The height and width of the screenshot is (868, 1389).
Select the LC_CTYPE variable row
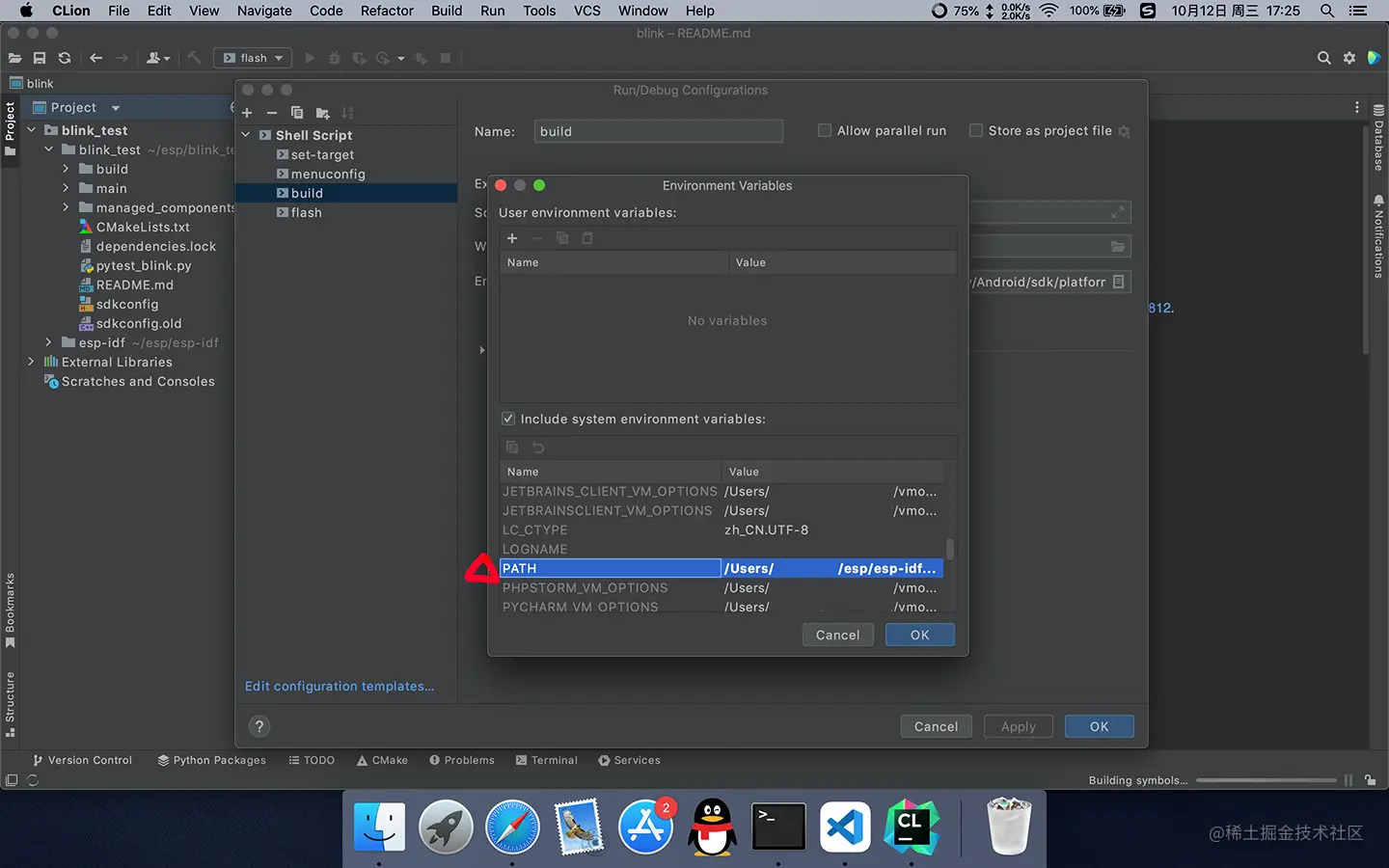click(x=721, y=529)
